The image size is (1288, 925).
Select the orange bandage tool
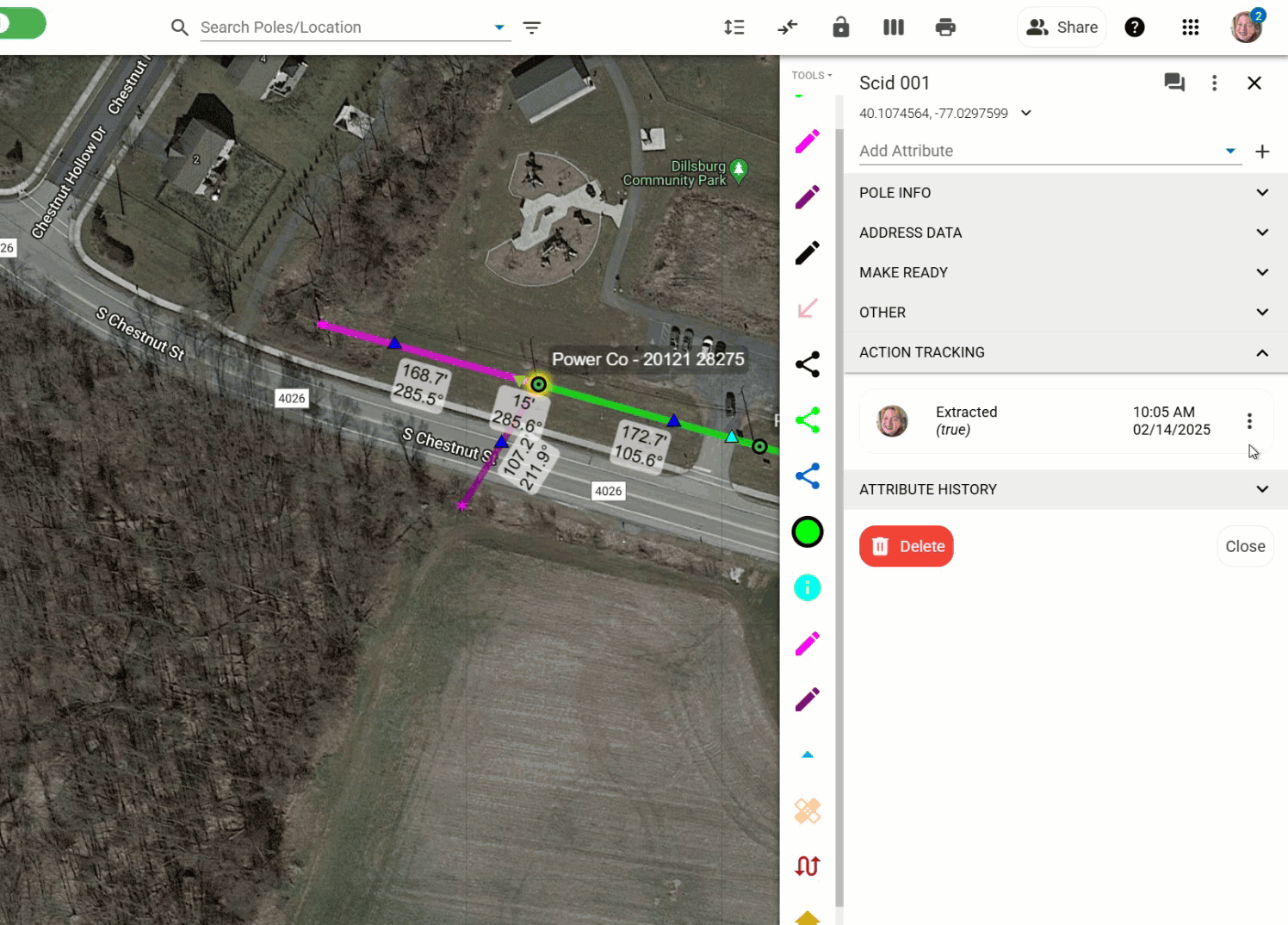tap(807, 810)
